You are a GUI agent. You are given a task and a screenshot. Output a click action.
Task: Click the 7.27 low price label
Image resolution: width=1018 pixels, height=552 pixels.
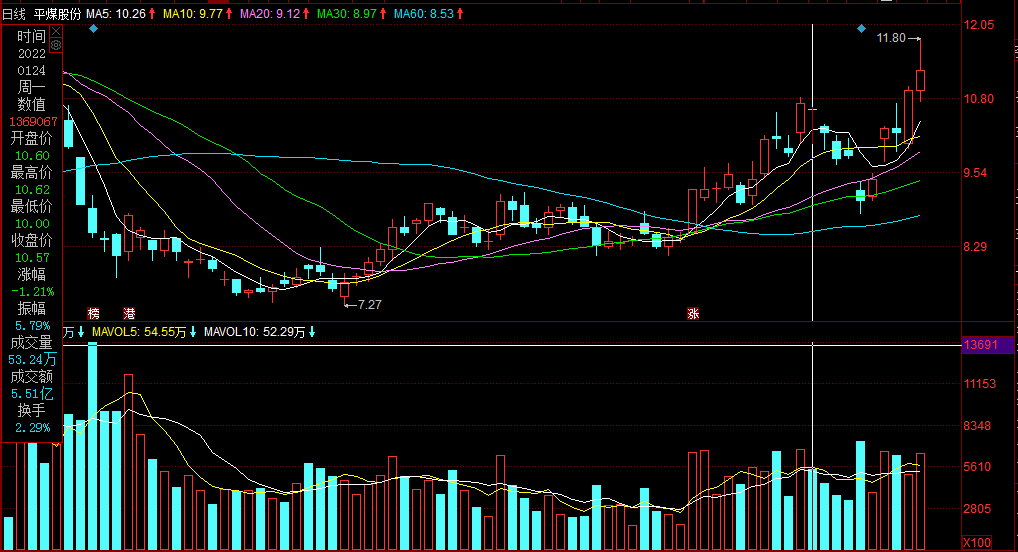point(369,304)
